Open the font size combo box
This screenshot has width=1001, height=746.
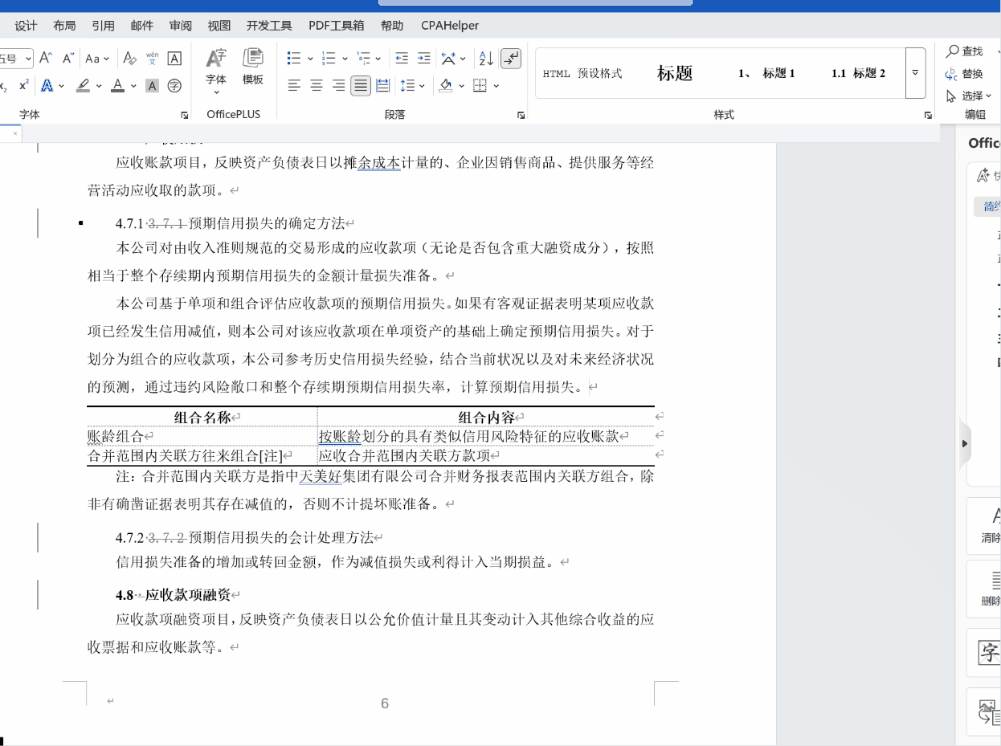[16, 58]
